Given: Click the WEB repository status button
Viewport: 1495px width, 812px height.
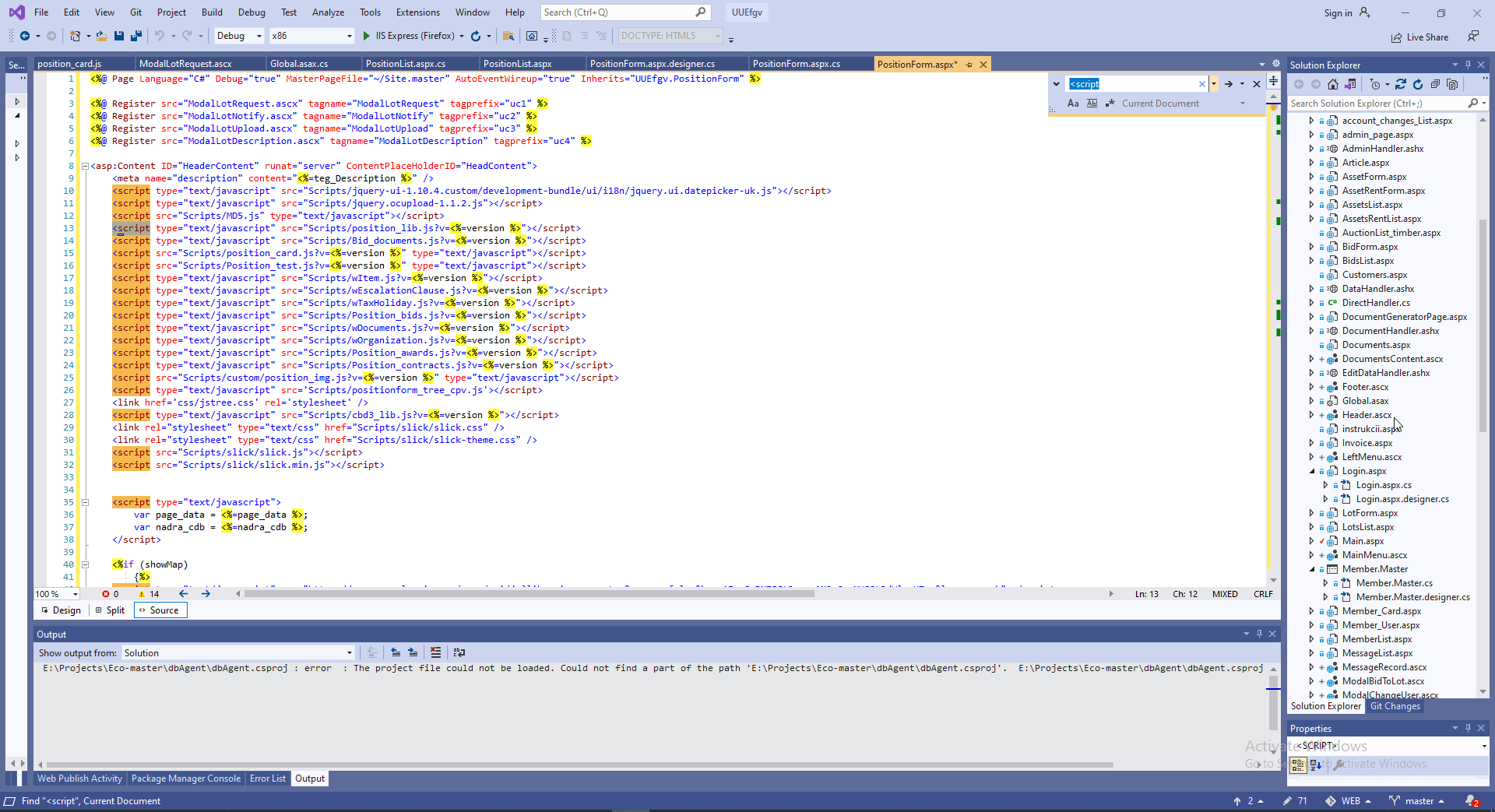Looking at the screenshot, I should pos(1348,801).
